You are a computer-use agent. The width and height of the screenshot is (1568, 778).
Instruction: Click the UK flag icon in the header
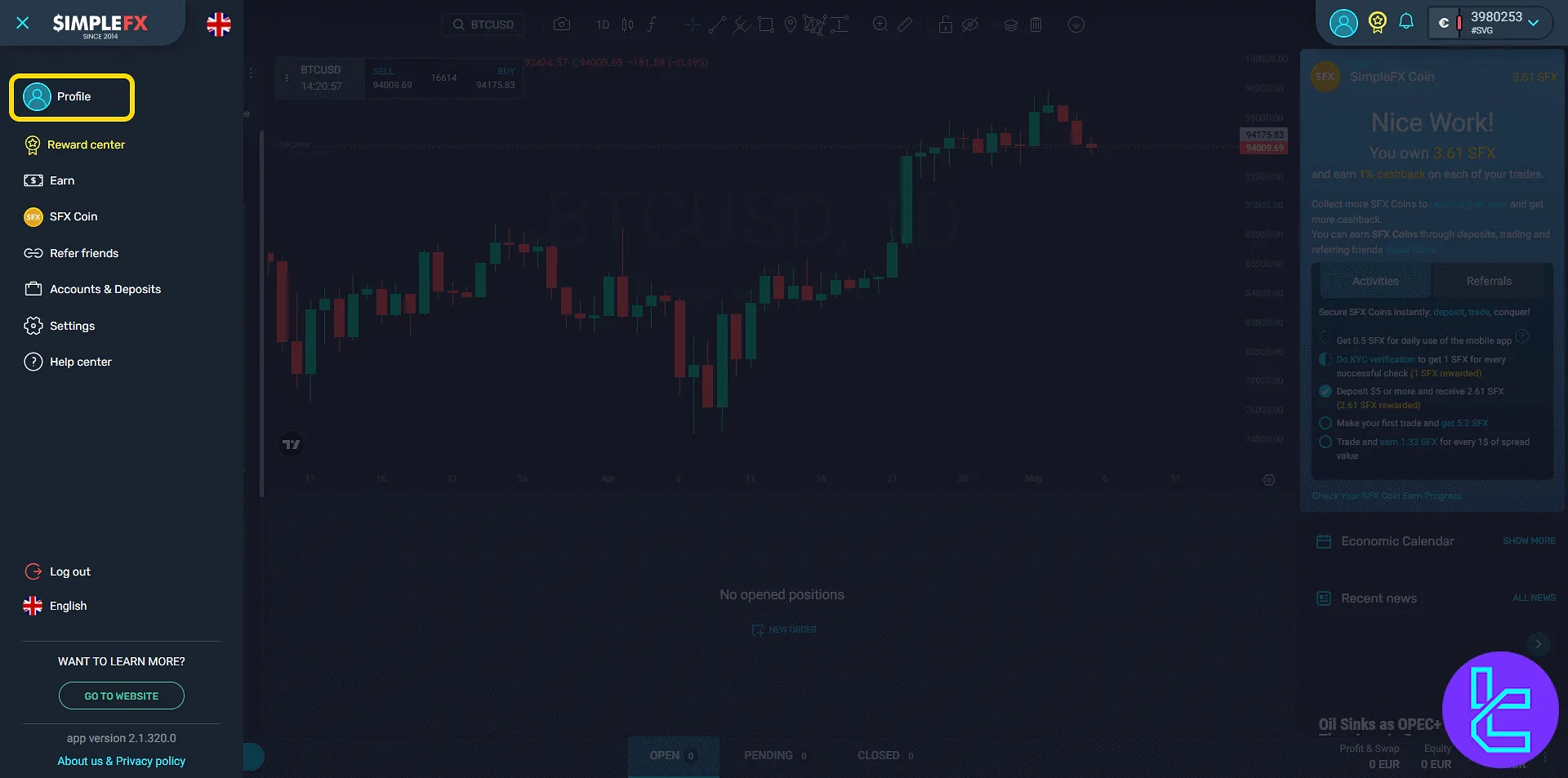pos(219,24)
